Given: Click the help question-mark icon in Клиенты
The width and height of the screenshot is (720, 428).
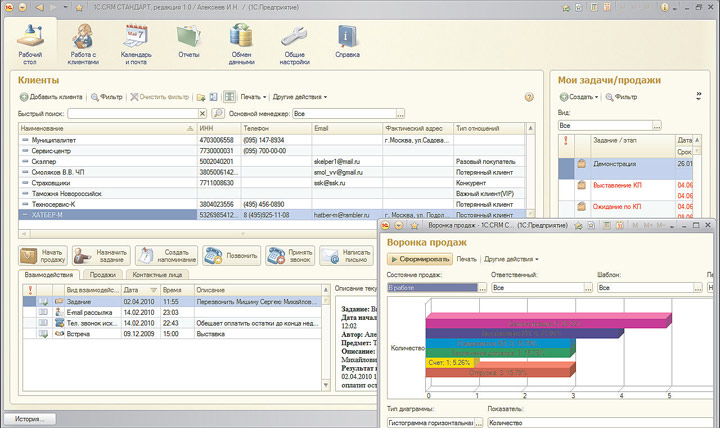Looking at the screenshot, I should 529,97.
